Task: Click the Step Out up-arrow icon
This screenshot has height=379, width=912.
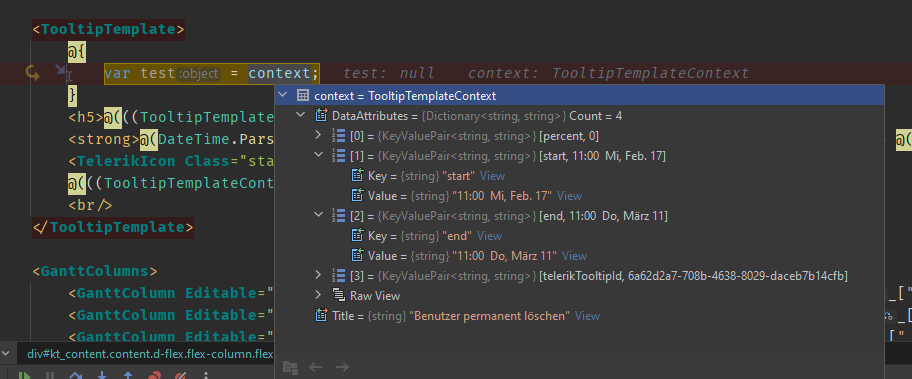Action: click(x=128, y=376)
